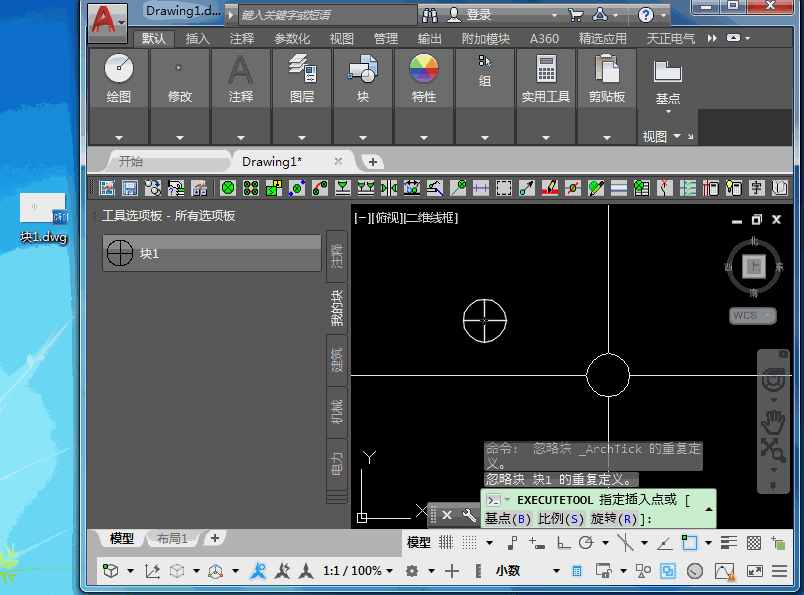This screenshot has width=804, height=595.
Task: Click 登录 to sign in
Action: point(478,15)
